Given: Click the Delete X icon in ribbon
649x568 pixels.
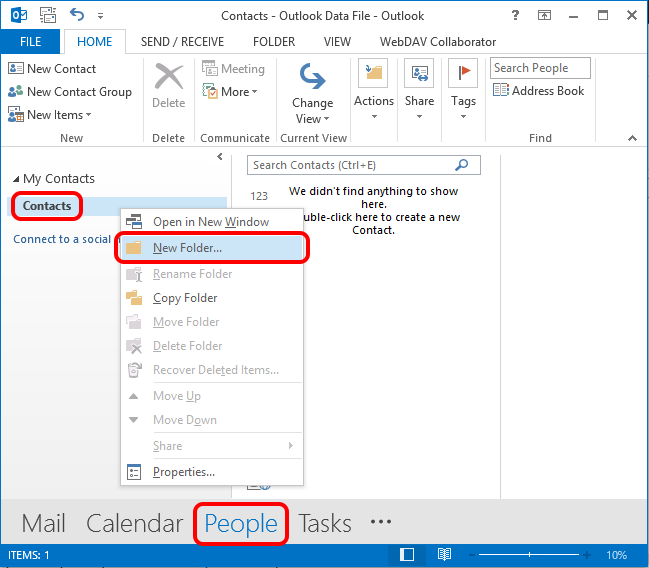Looking at the screenshot, I should [x=168, y=77].
